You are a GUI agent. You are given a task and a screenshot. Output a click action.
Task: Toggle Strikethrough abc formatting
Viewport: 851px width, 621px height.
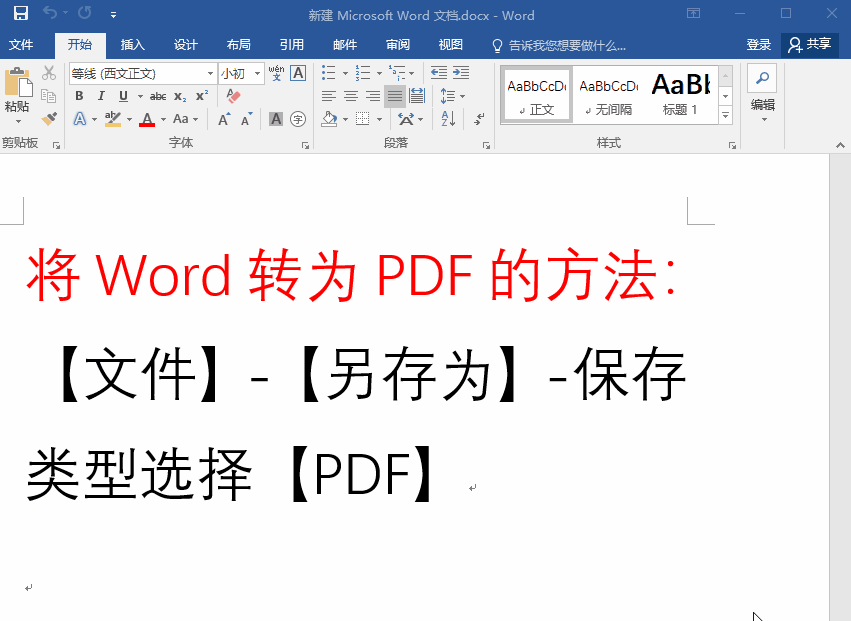pos(158,97)
